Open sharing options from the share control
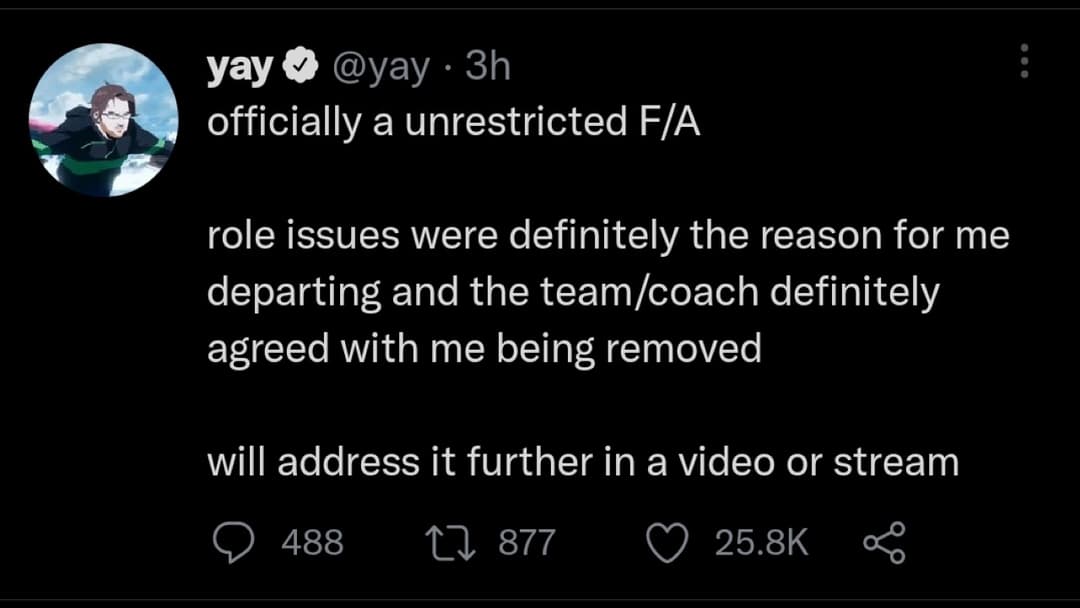 coord(884,541)
